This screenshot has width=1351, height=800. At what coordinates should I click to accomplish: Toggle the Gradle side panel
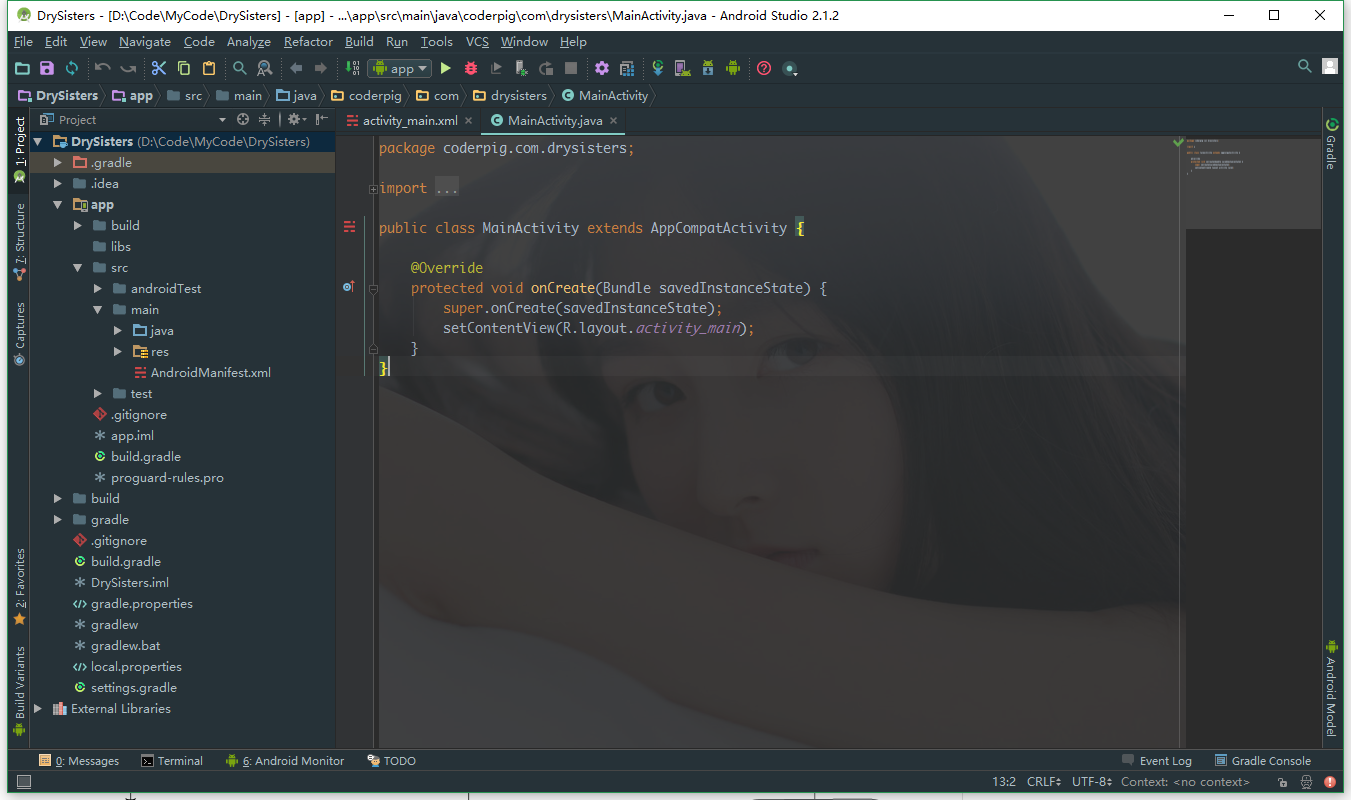(x=1332, y=145)
